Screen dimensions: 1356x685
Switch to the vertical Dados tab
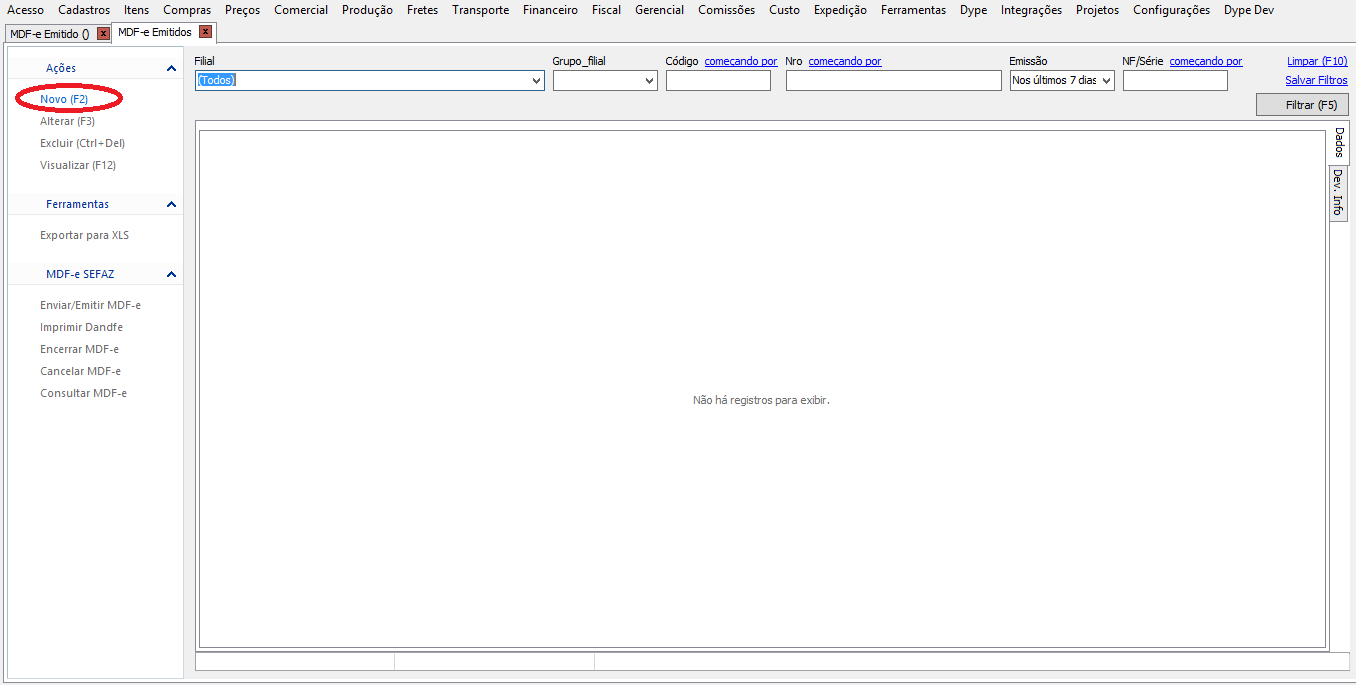(x=1339, y=143)
